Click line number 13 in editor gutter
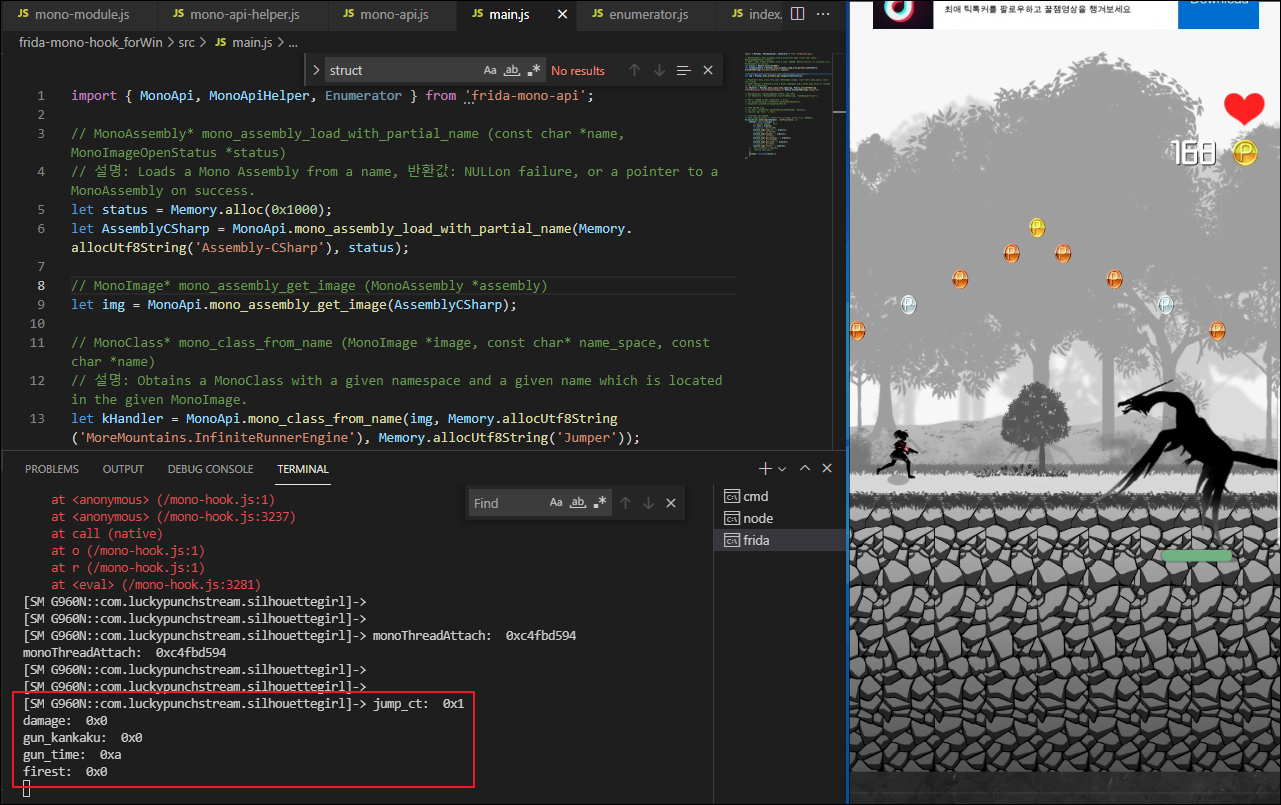Screen dimensions: 1281x805 click(x=38, y=418)
